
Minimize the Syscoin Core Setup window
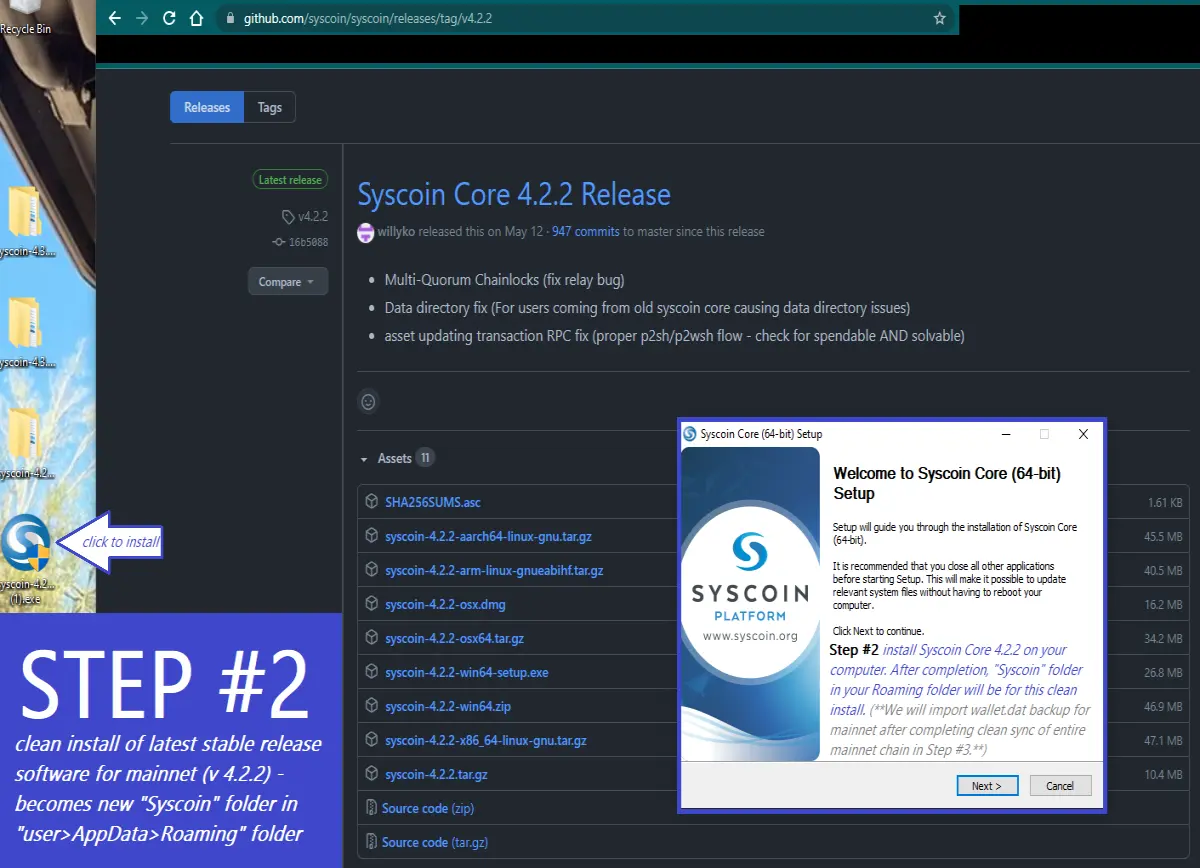[x=1006, y=434]
